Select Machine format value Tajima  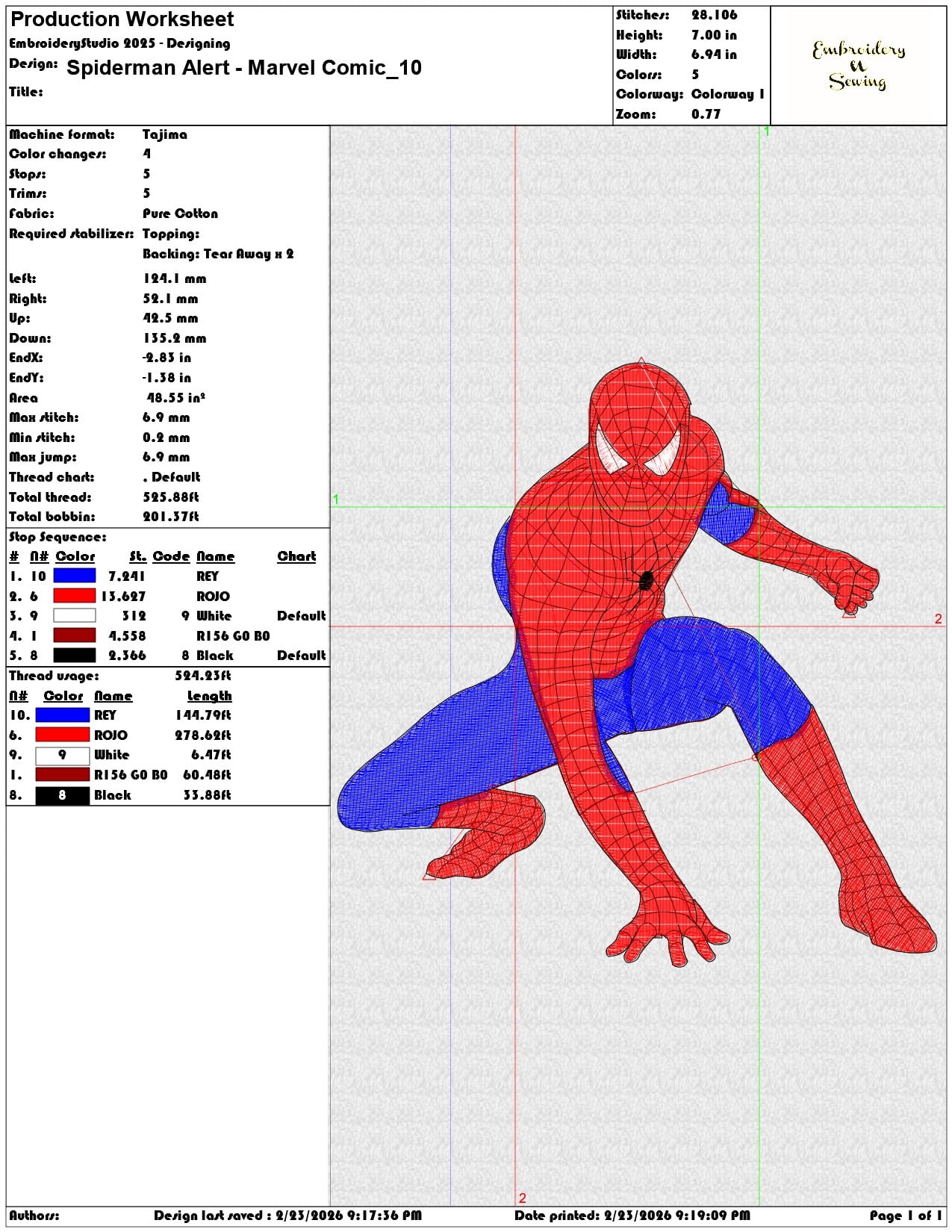coord(165,134)
